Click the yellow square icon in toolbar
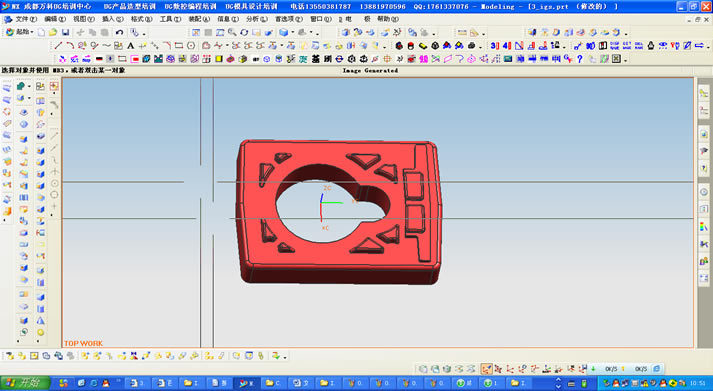Screen dimensions: 713x391 tap(219, 59)
